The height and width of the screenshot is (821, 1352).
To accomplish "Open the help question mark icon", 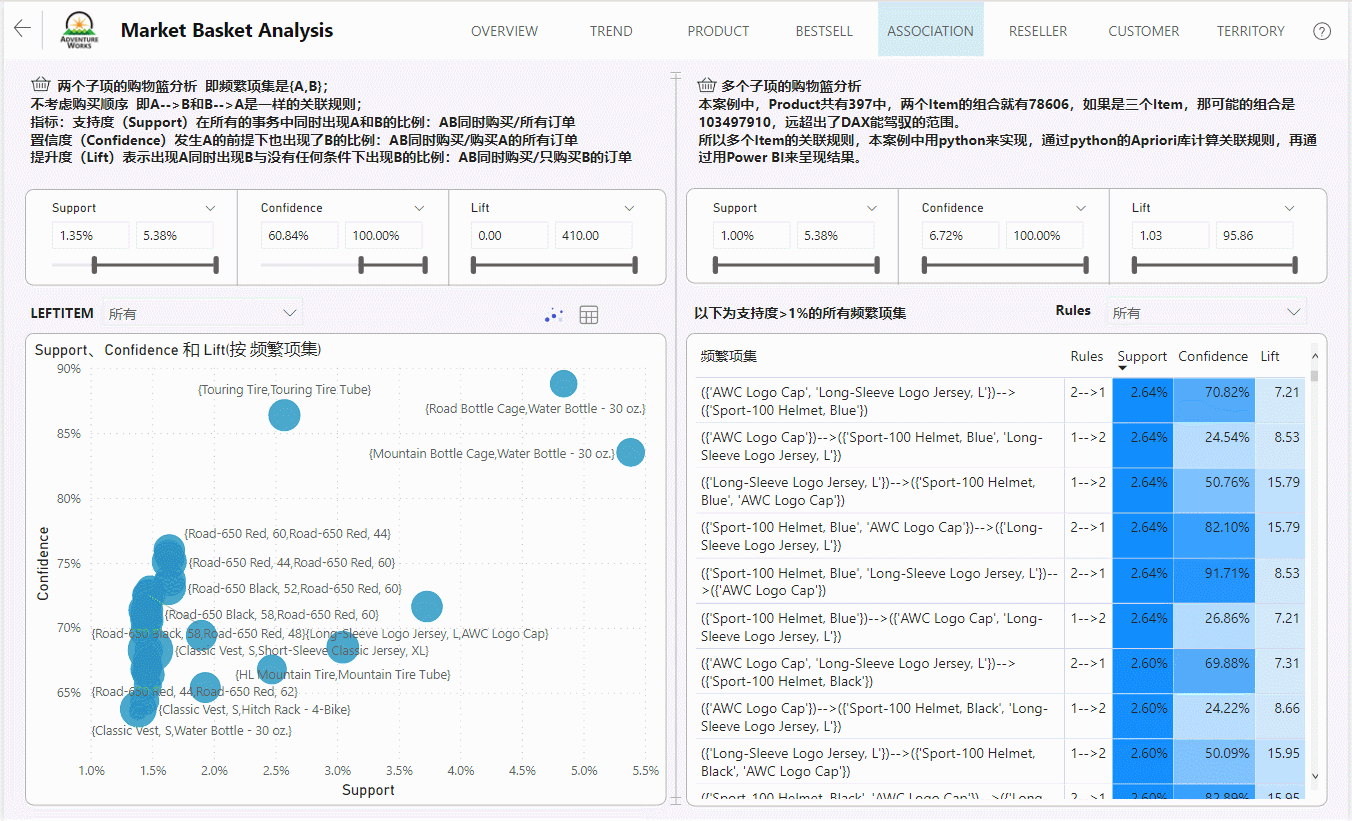I will click(x=1322, y=31).
